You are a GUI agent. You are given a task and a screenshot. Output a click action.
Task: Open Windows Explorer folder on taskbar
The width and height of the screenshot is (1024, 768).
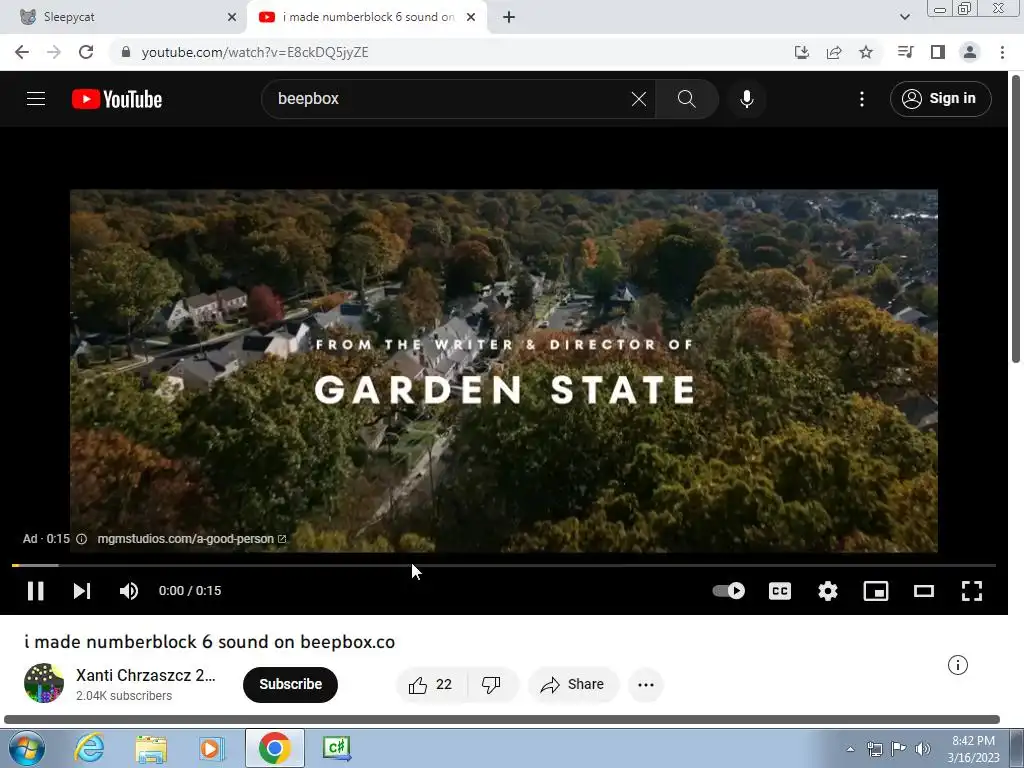tap(151, 748)
